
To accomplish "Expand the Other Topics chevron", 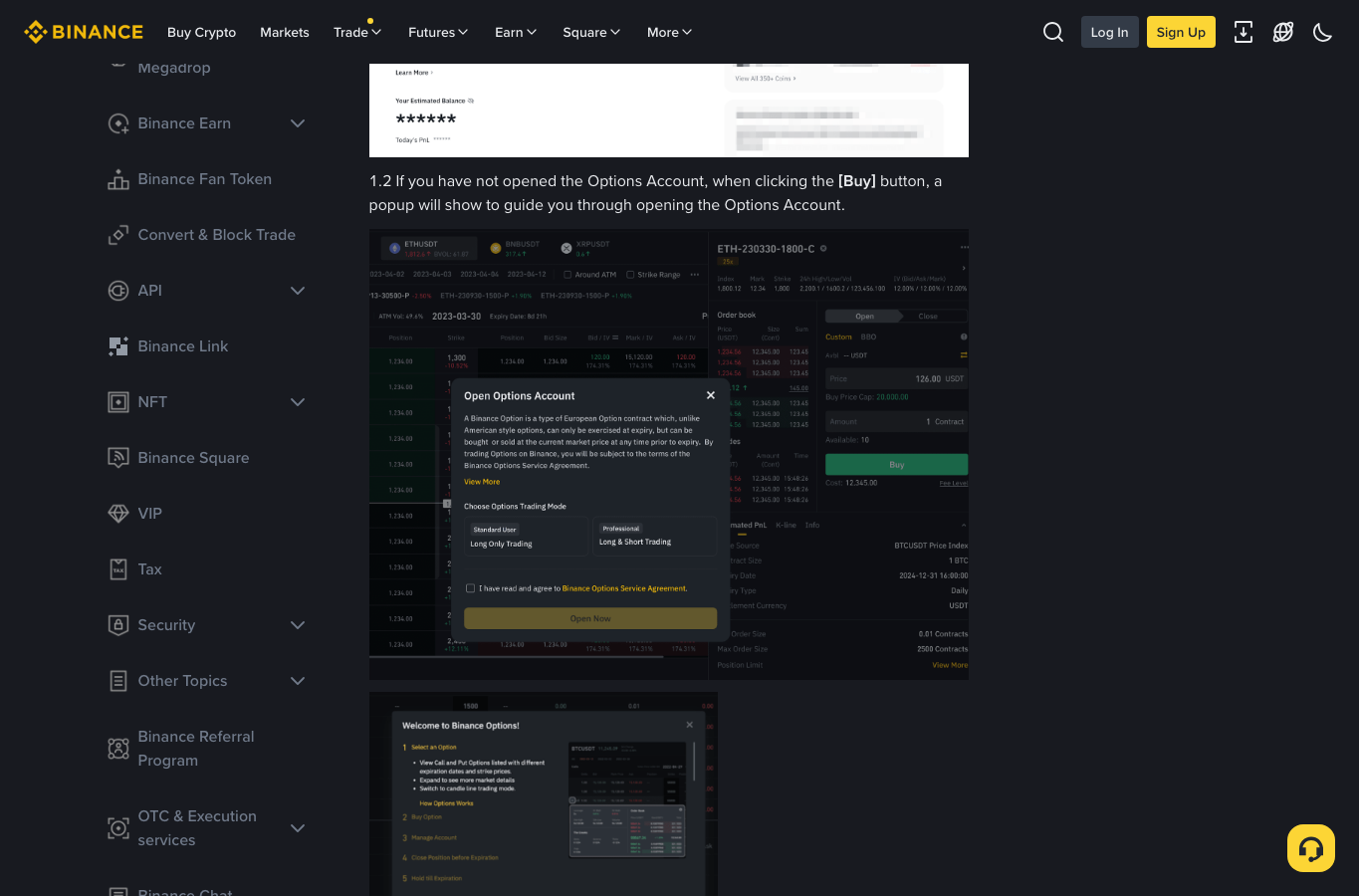I will point(298,681).
